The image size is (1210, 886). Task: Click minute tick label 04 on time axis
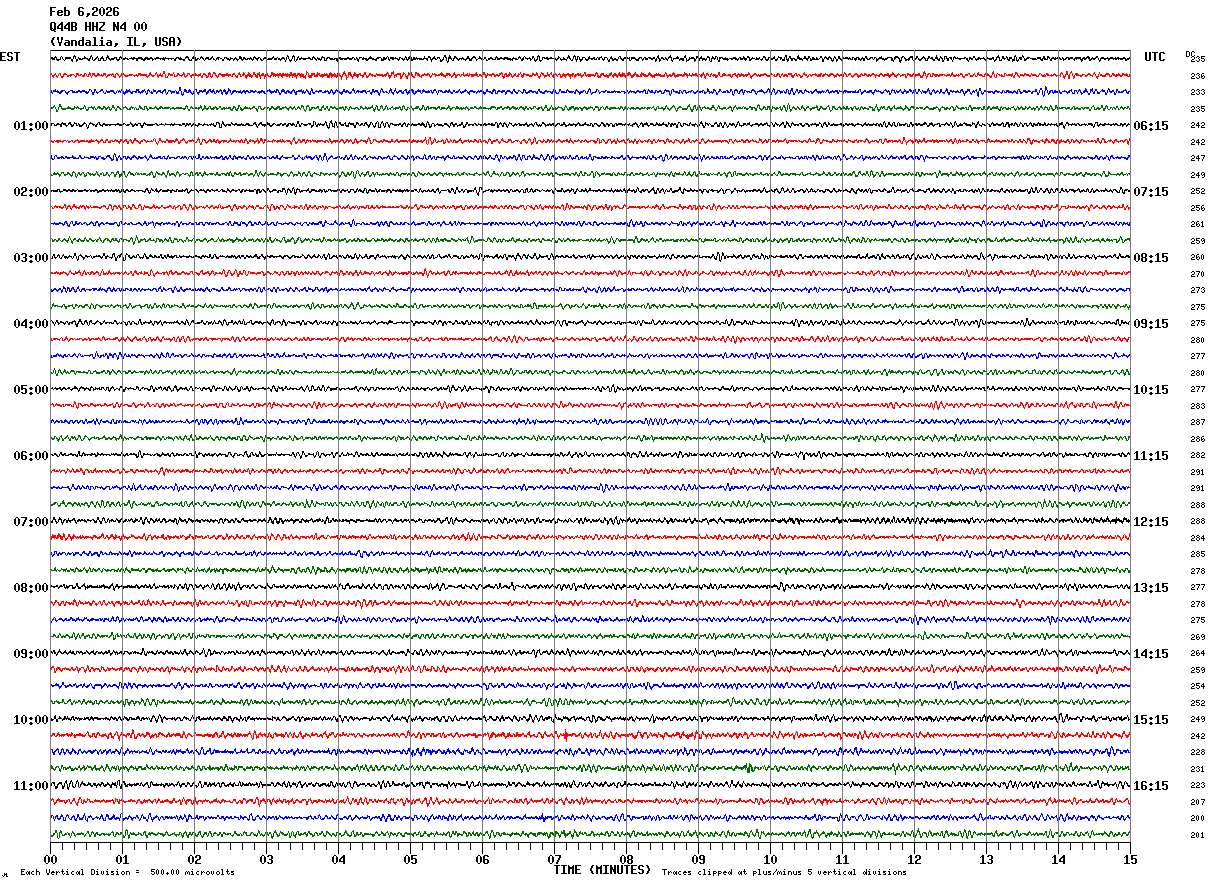pos(338,859)
